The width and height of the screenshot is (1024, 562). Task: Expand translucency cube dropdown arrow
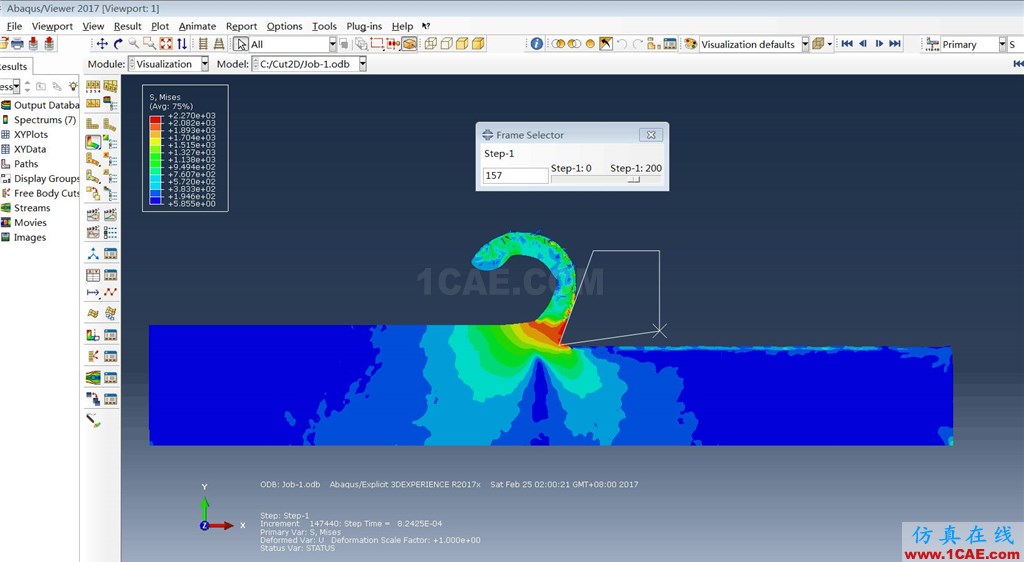pos(829,44)
